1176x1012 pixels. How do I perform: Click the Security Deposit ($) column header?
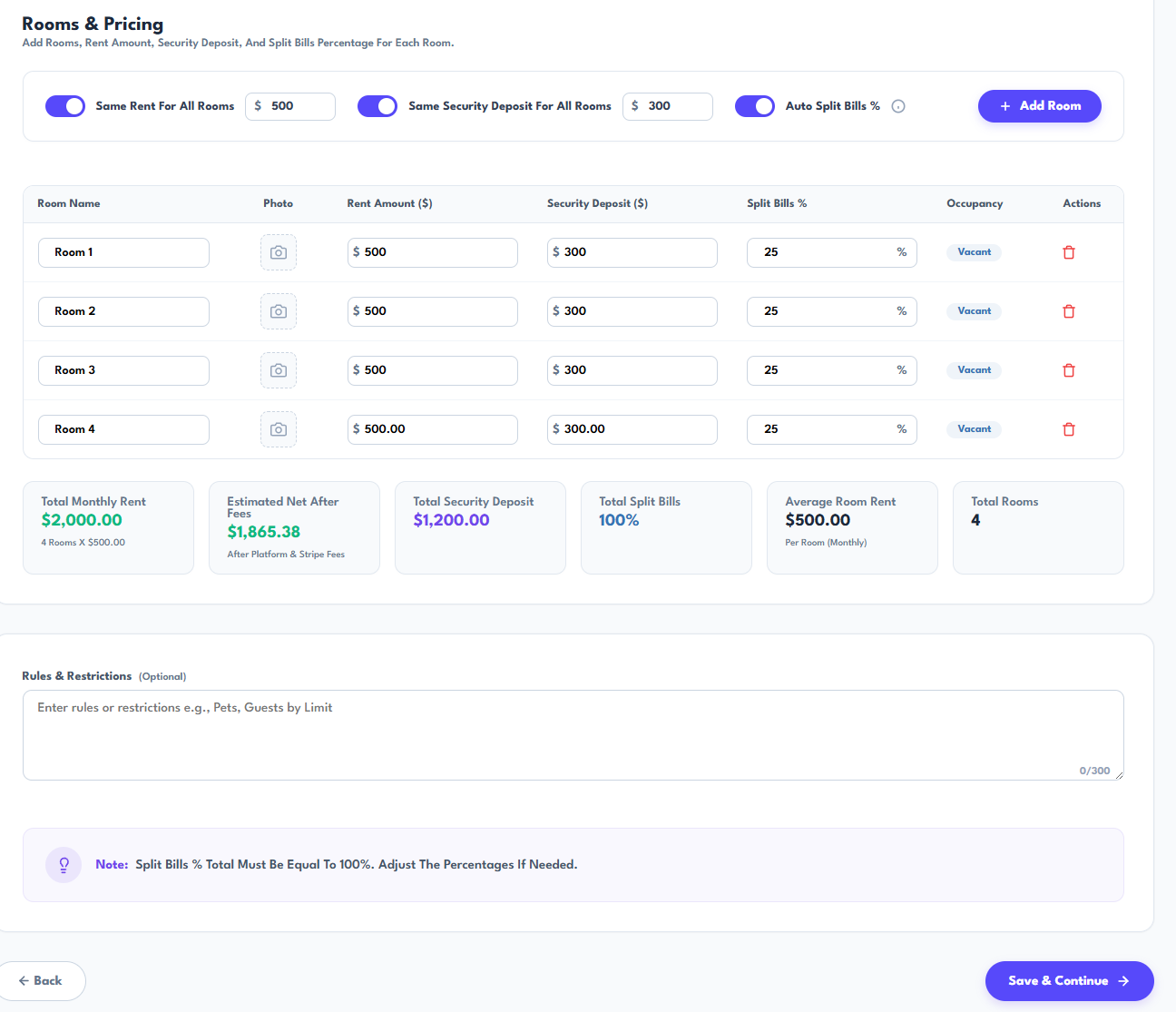[x=598, y=203]
